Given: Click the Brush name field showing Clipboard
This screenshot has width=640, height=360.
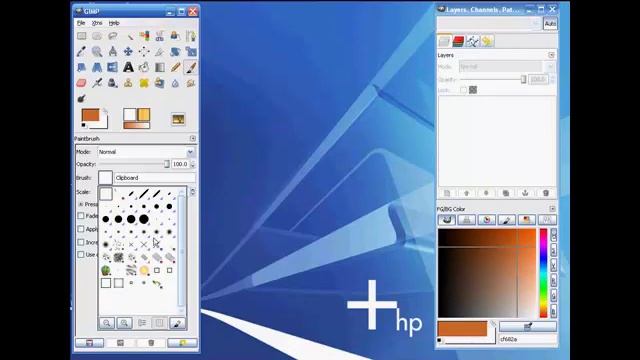Looking at the screenshot, I should point(155,178).
